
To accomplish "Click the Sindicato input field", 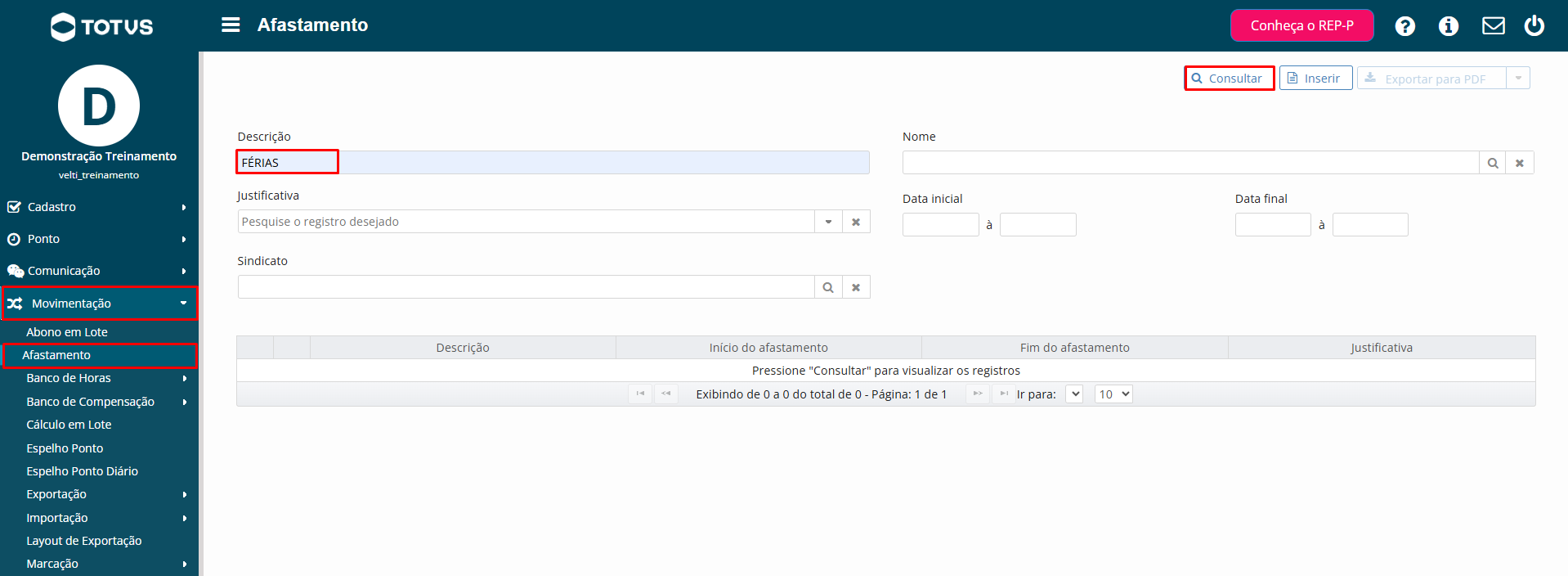I will [x=526, y=287].
